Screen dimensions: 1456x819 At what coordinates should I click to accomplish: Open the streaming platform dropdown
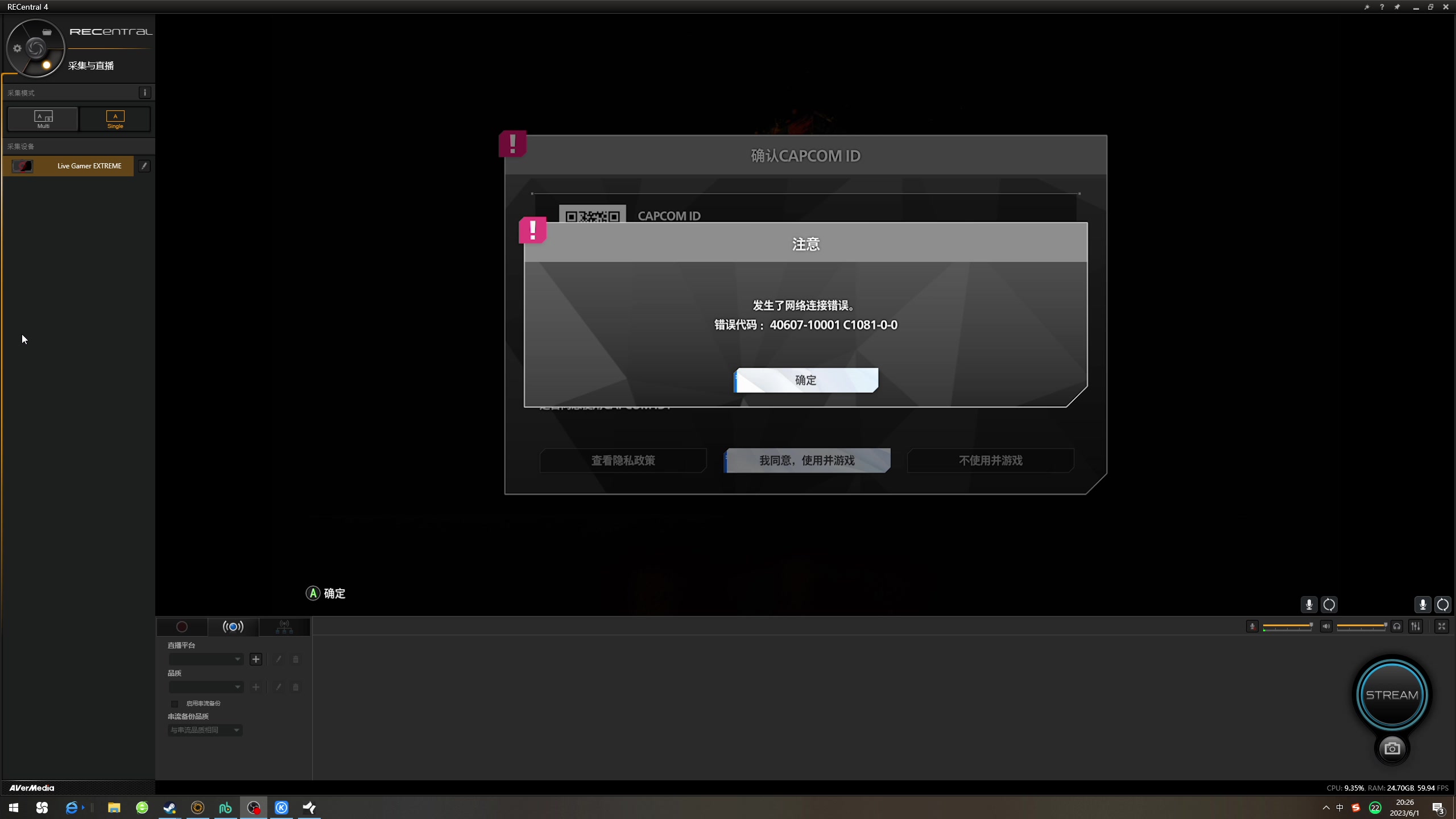(x=206, y=659)
